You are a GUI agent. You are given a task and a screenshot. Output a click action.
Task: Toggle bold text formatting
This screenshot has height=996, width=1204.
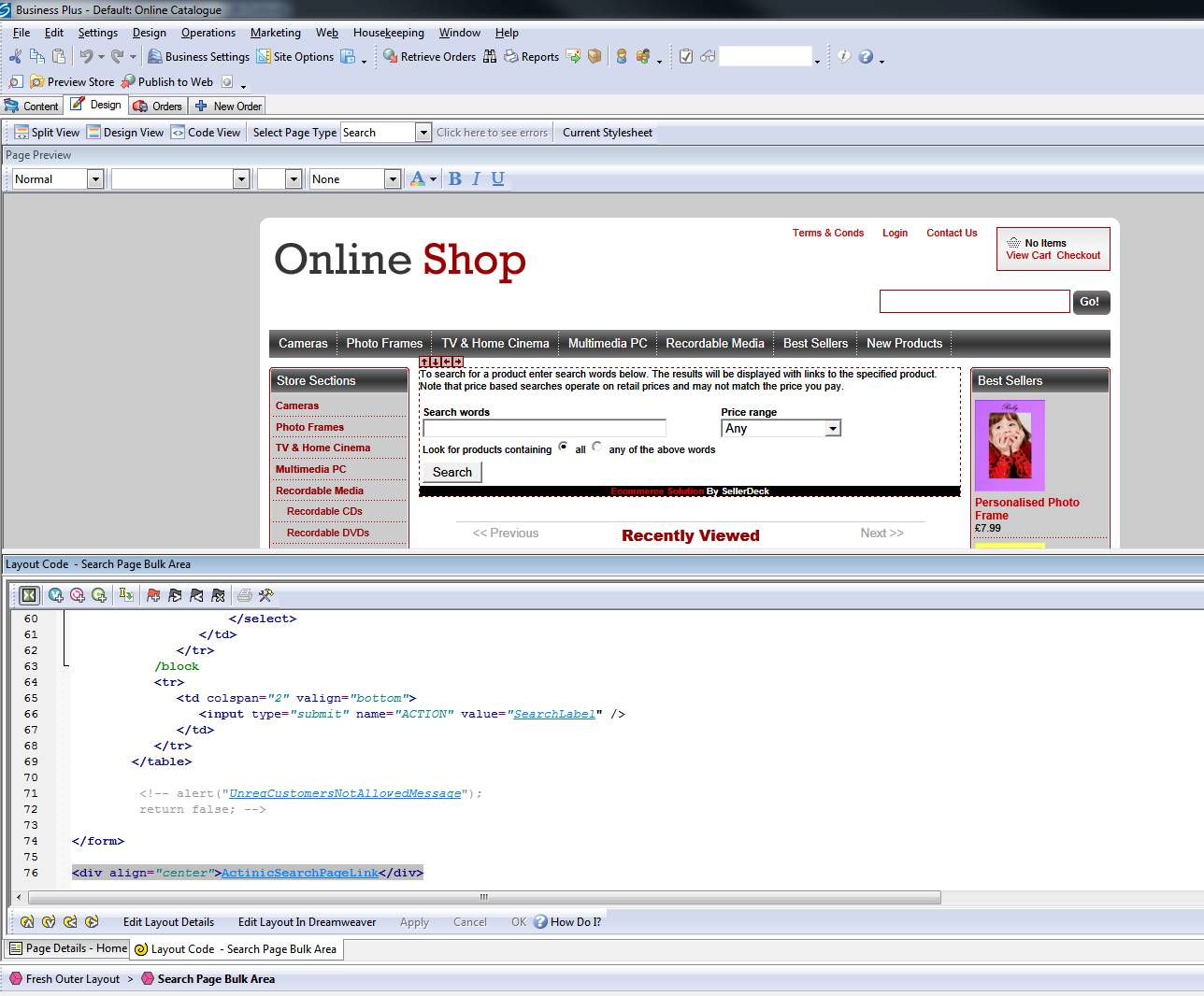point(454,179)
